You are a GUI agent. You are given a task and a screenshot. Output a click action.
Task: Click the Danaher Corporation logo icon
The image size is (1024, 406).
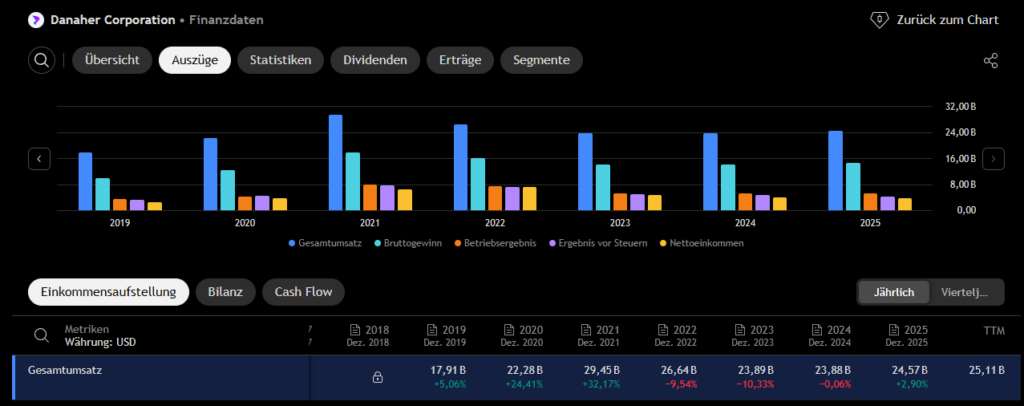(x=35, y=20)
